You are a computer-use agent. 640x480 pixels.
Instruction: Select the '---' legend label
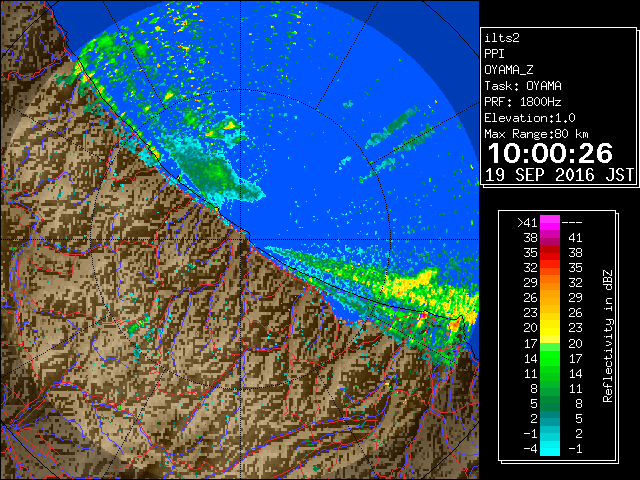coord(572,223)
